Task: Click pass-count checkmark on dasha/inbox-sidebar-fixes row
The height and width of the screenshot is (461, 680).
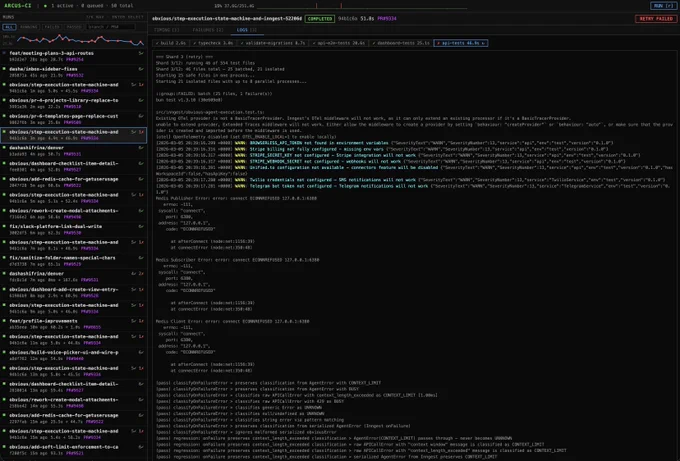Action: click(141, 69)
